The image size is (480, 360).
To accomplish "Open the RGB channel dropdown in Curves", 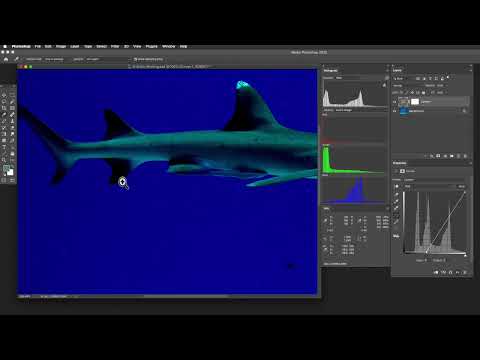I will [x=428, y=186].
